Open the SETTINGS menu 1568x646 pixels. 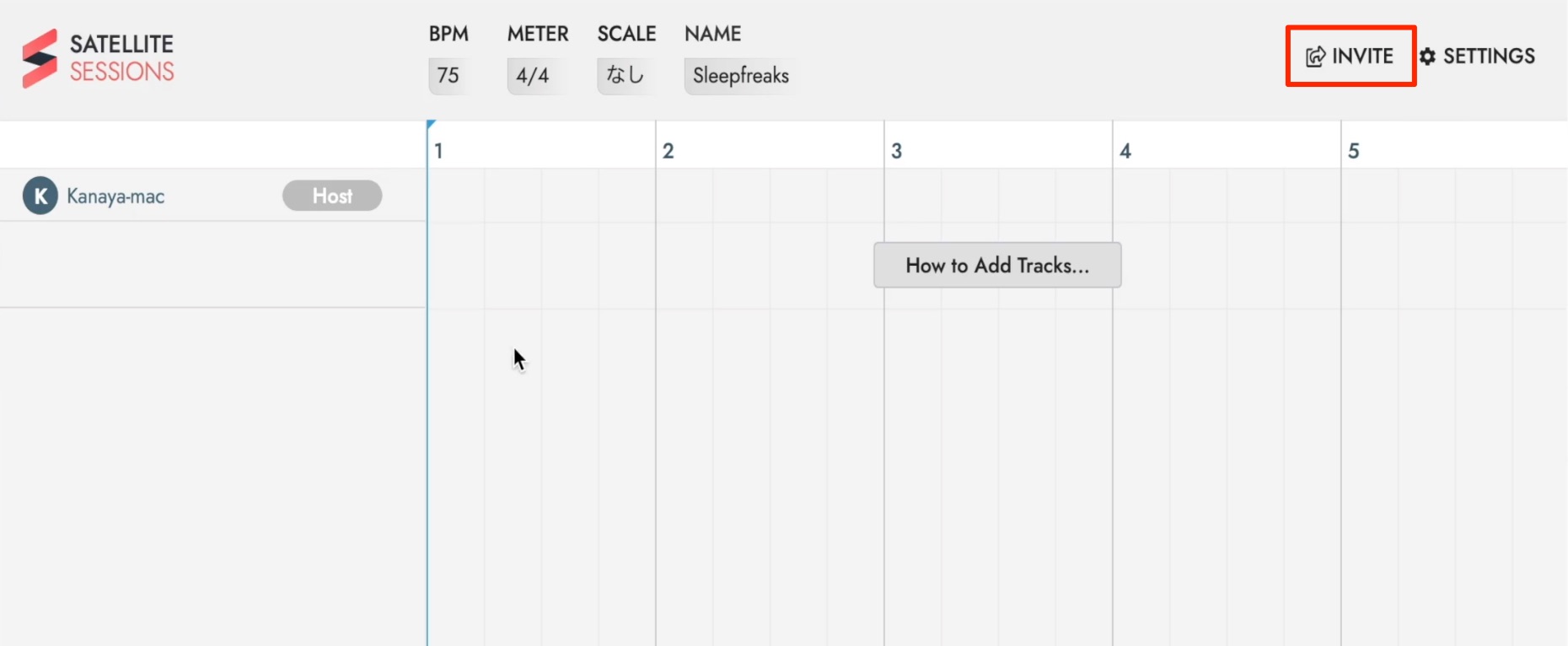[x=1489, y=57]
